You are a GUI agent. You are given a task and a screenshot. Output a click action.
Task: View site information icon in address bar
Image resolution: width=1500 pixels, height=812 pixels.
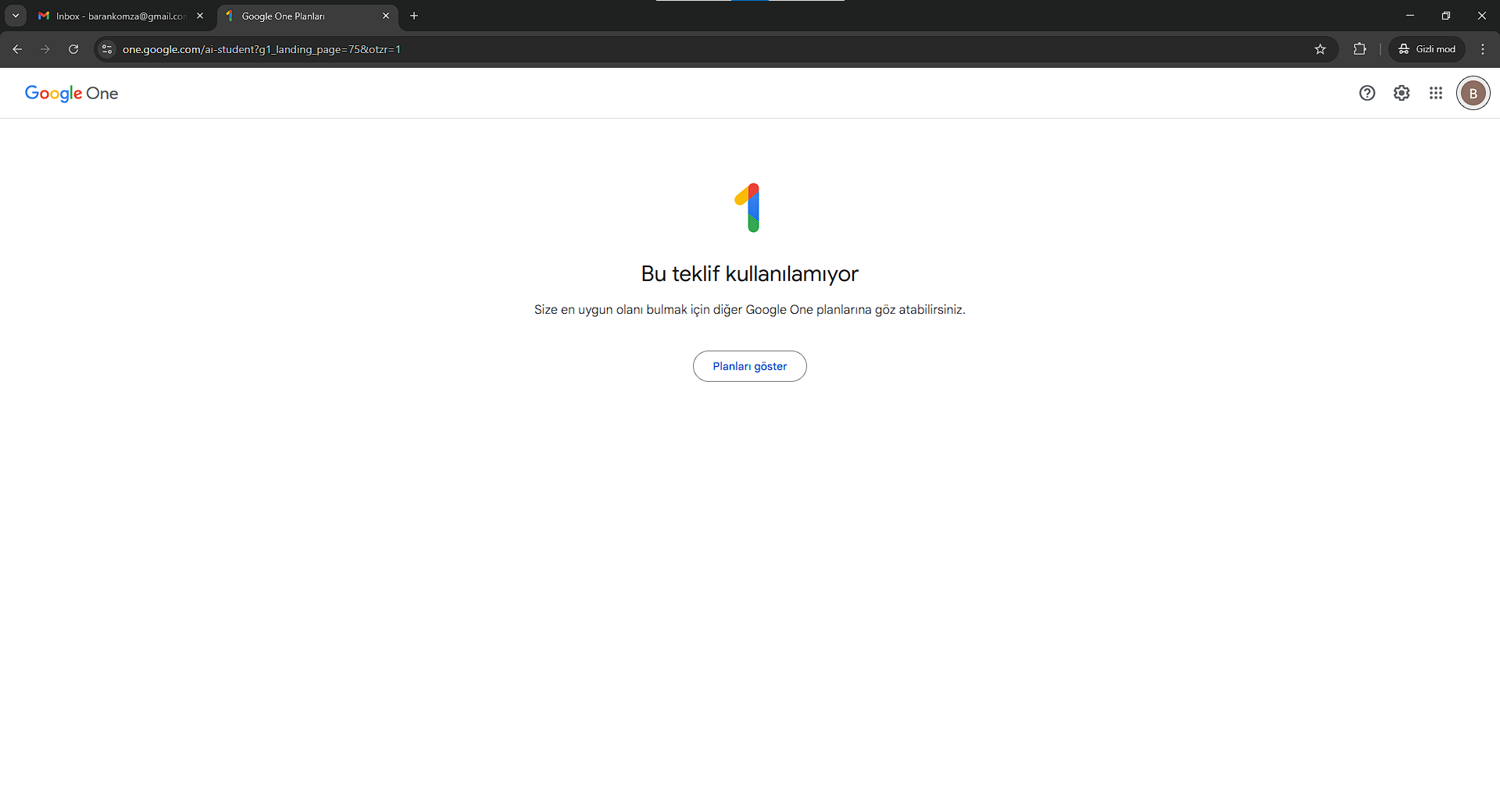point(107,49)
